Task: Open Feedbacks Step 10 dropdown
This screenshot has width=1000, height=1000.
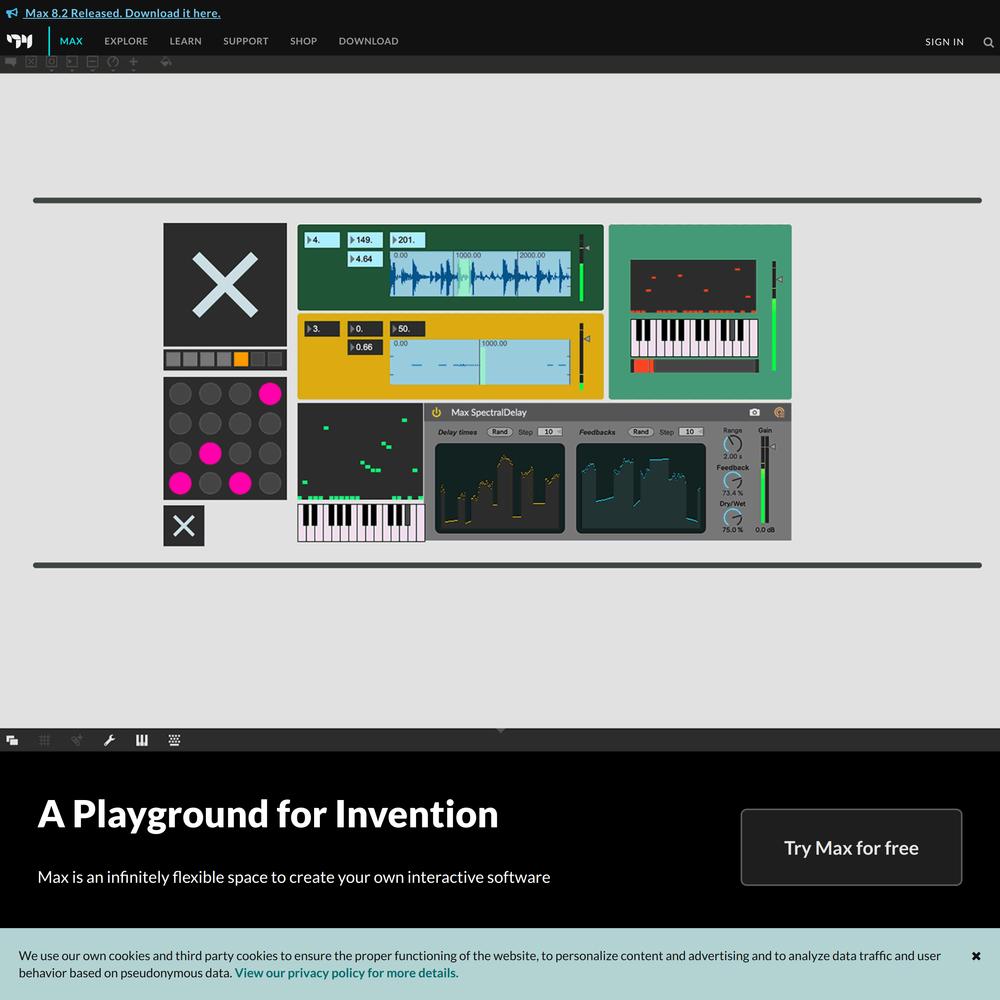Action: (691, 432)
